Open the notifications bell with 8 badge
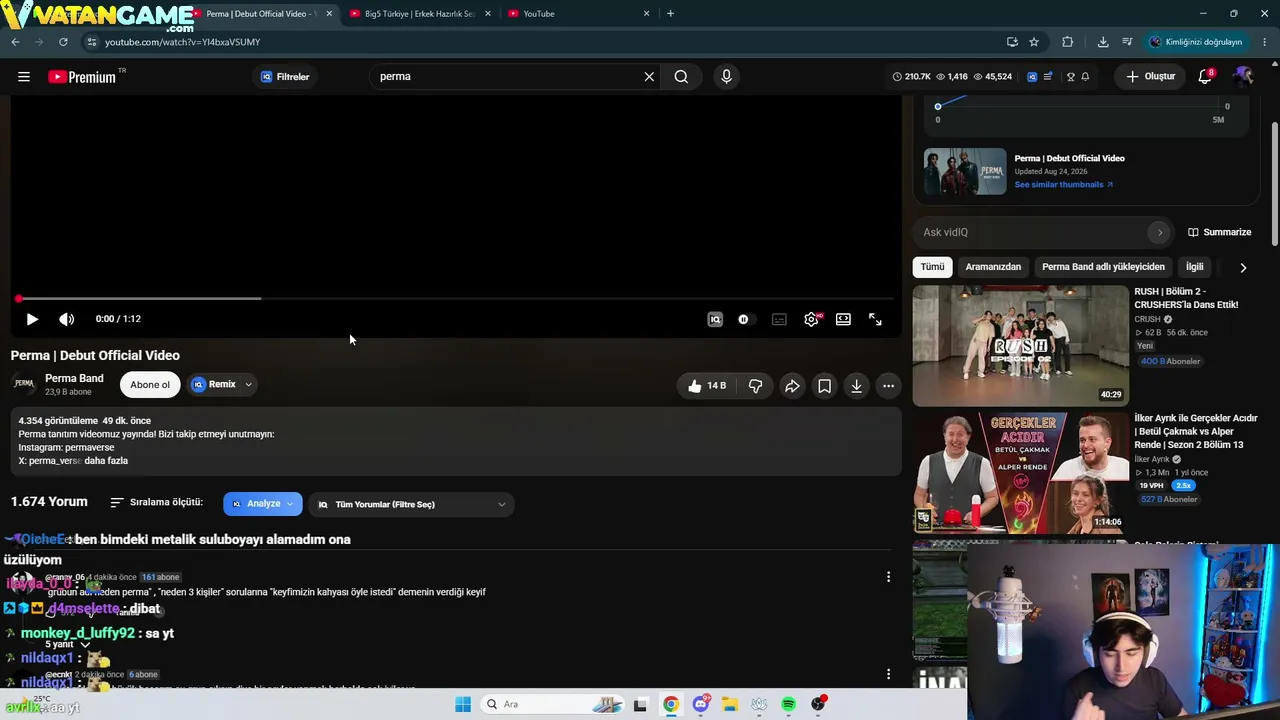Viewport: 1280px width, 720px height. click(x=1205, y=77)
